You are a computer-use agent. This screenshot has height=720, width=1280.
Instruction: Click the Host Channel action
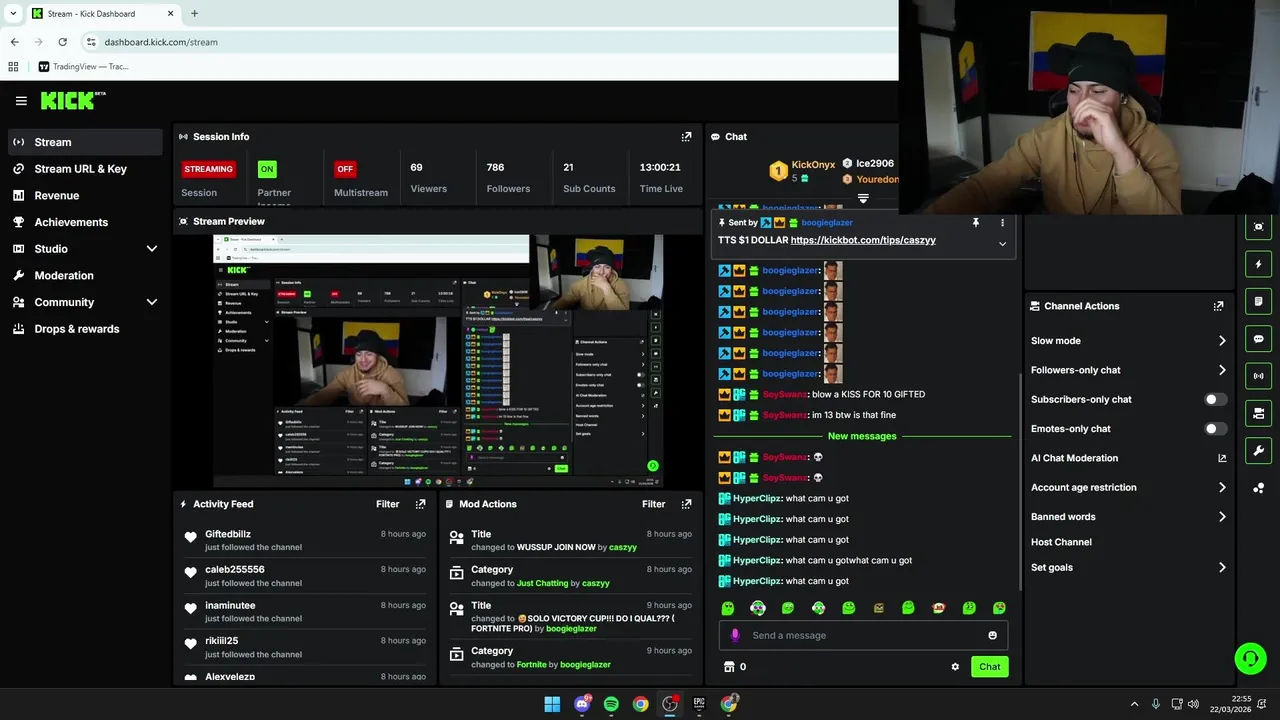1061,542
